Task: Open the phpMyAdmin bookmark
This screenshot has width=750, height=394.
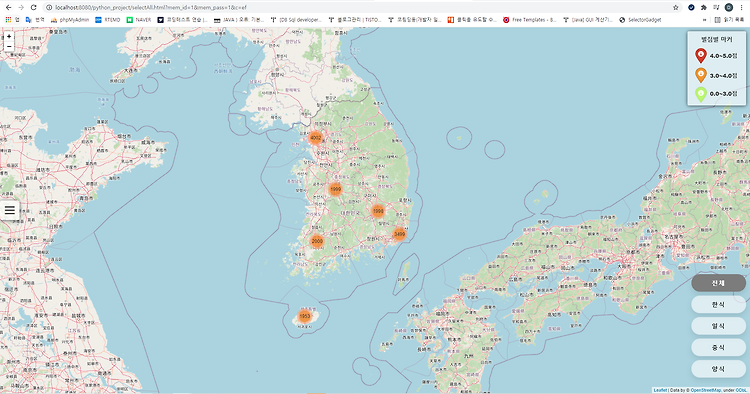Action: [70, 20]
